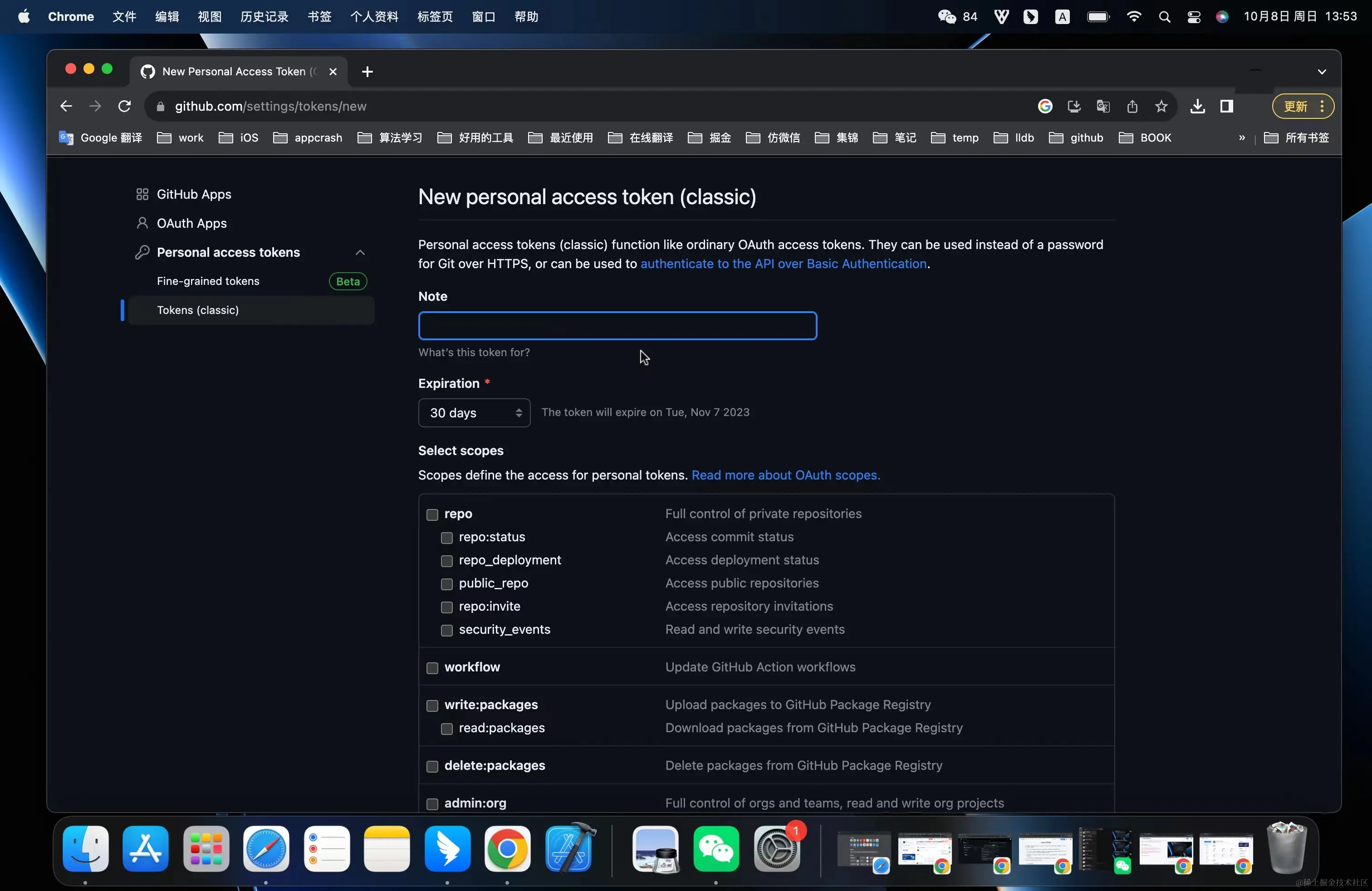
Task: Focus the Note text input field
Action: tap(617, 326)
